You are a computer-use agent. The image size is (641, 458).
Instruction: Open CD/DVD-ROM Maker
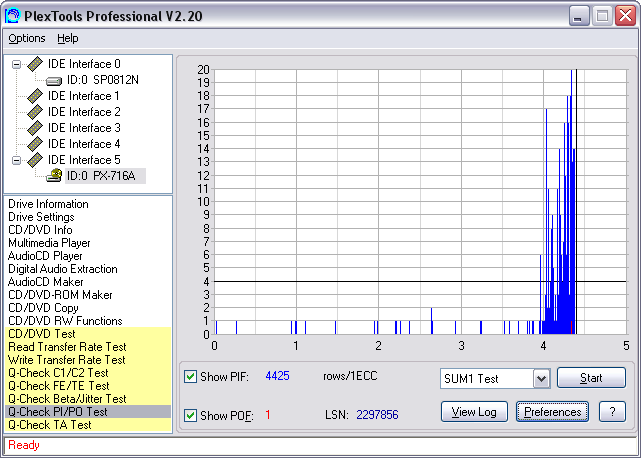(x=60, y=295)
